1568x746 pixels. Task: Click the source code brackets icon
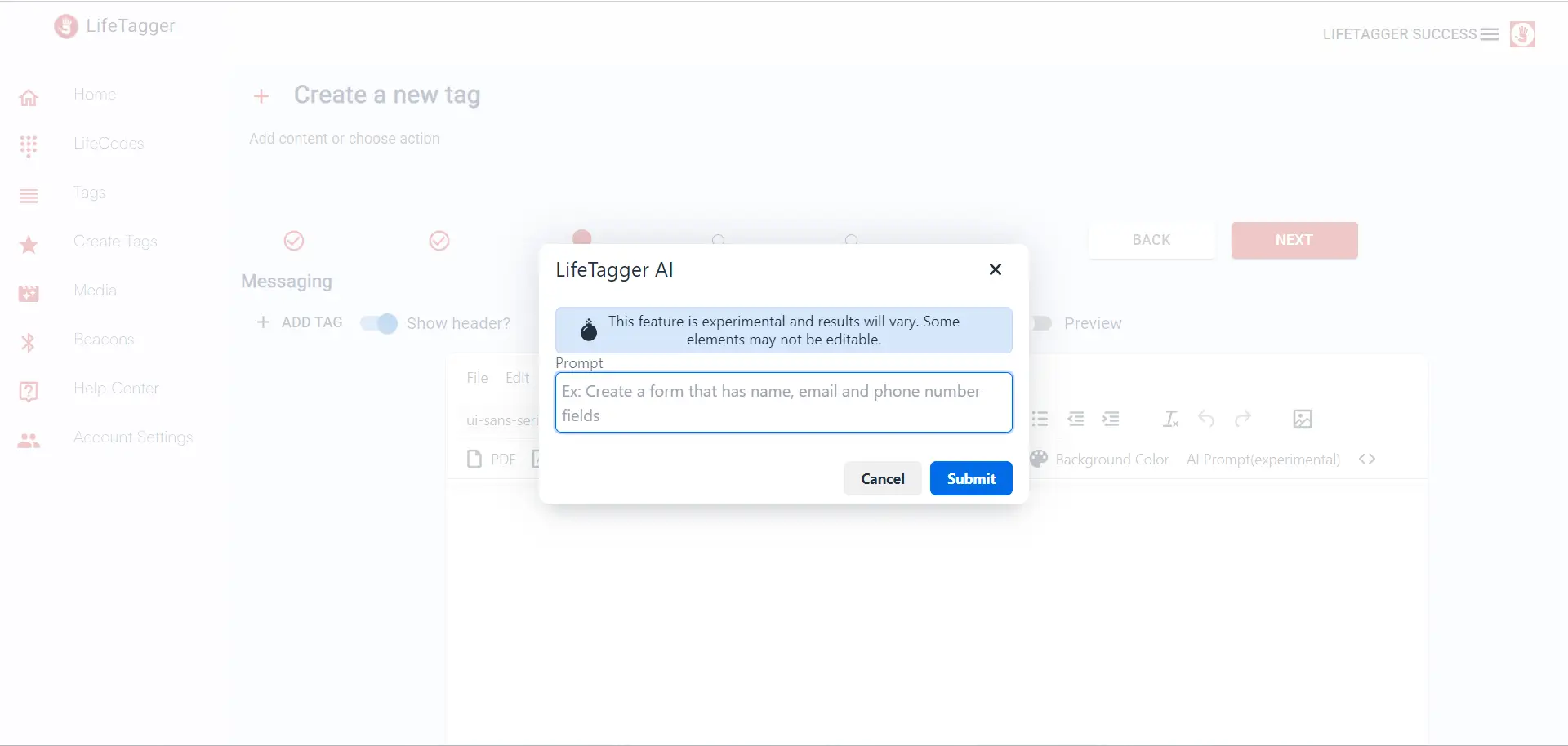click(1367, 459)
